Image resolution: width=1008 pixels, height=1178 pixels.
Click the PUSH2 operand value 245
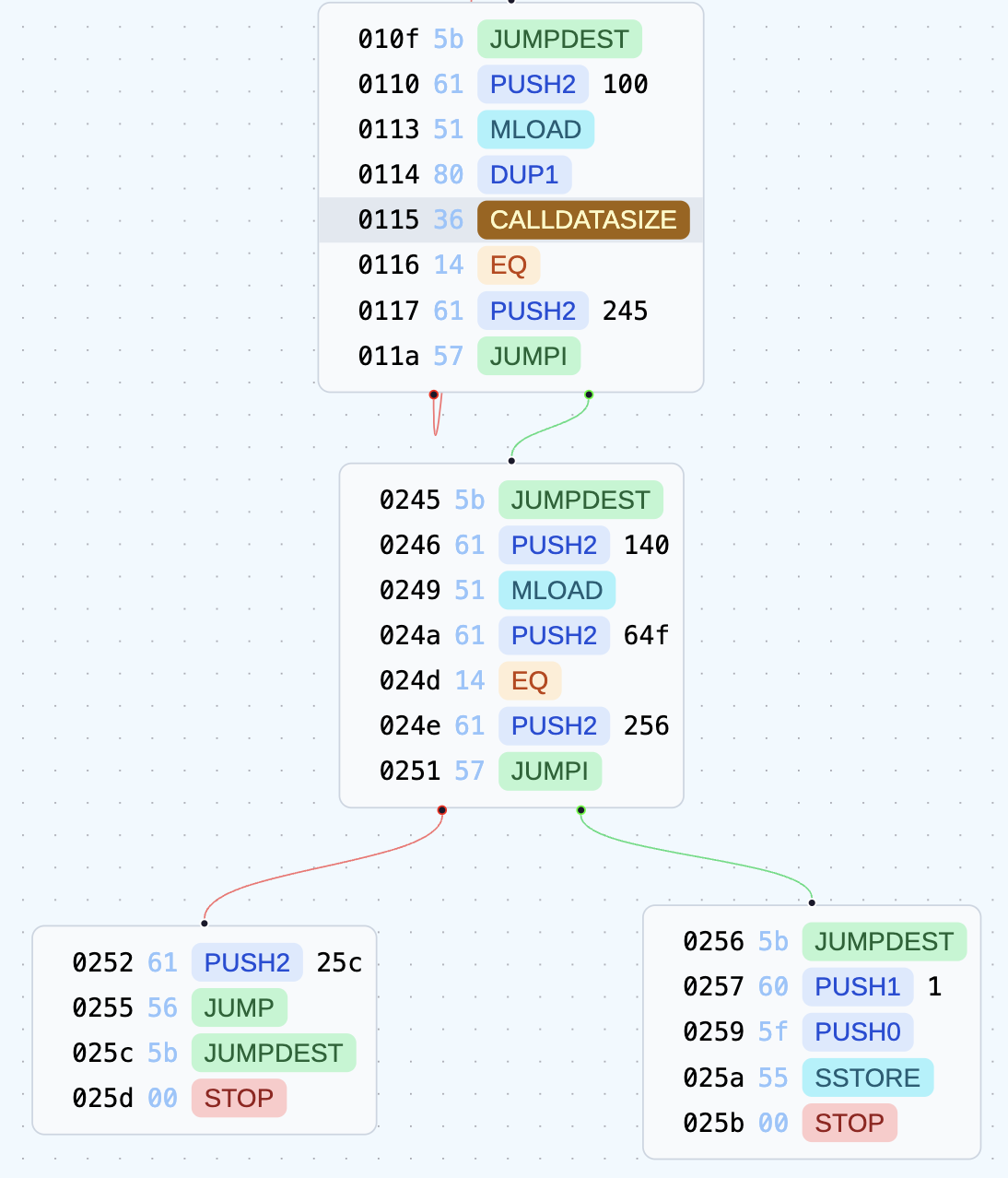pos(625,312)
